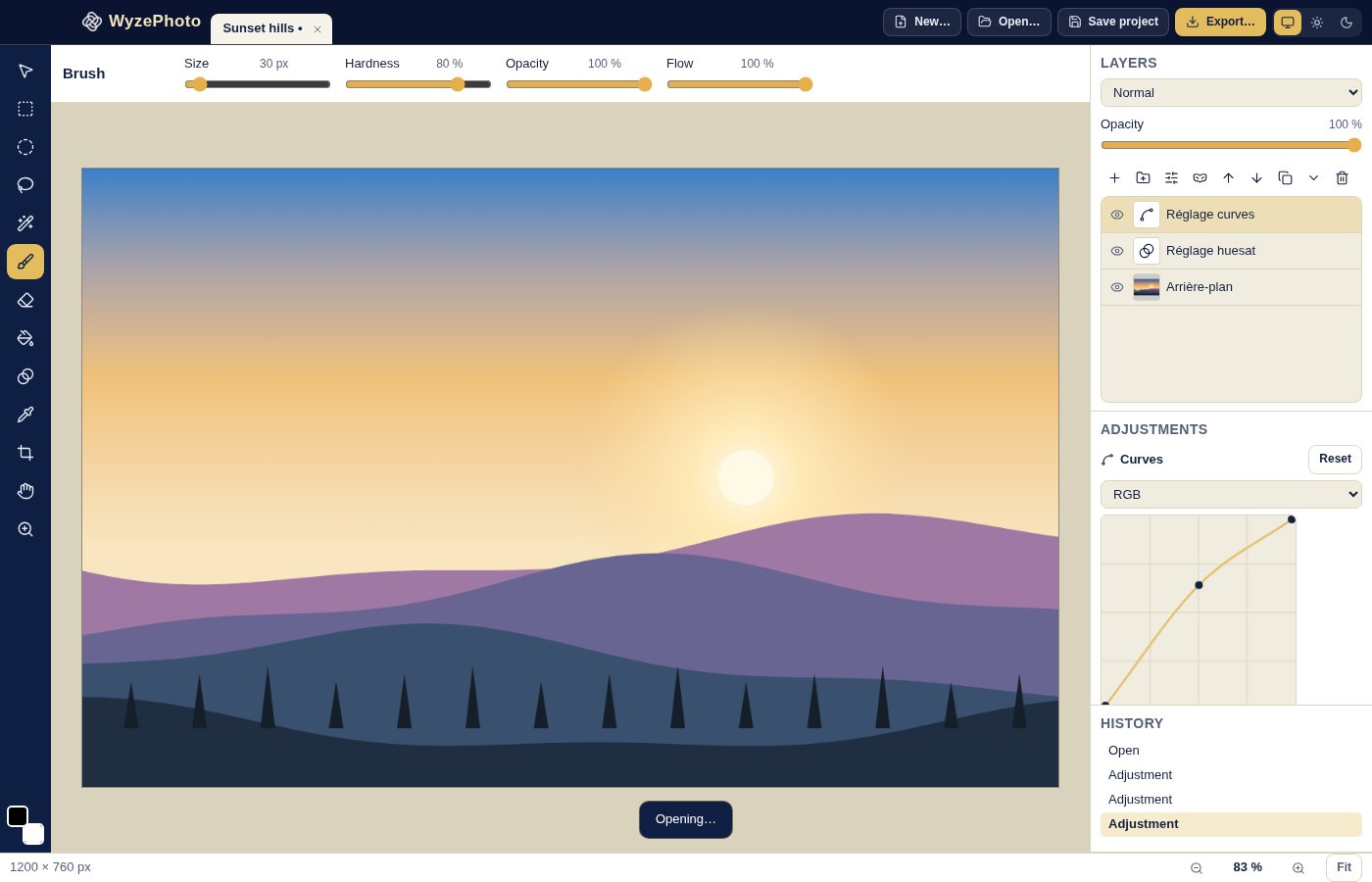The width and height of the screenshot is (1372, 882).
Task: Select the Move tool
Action: tap(25, 71)
